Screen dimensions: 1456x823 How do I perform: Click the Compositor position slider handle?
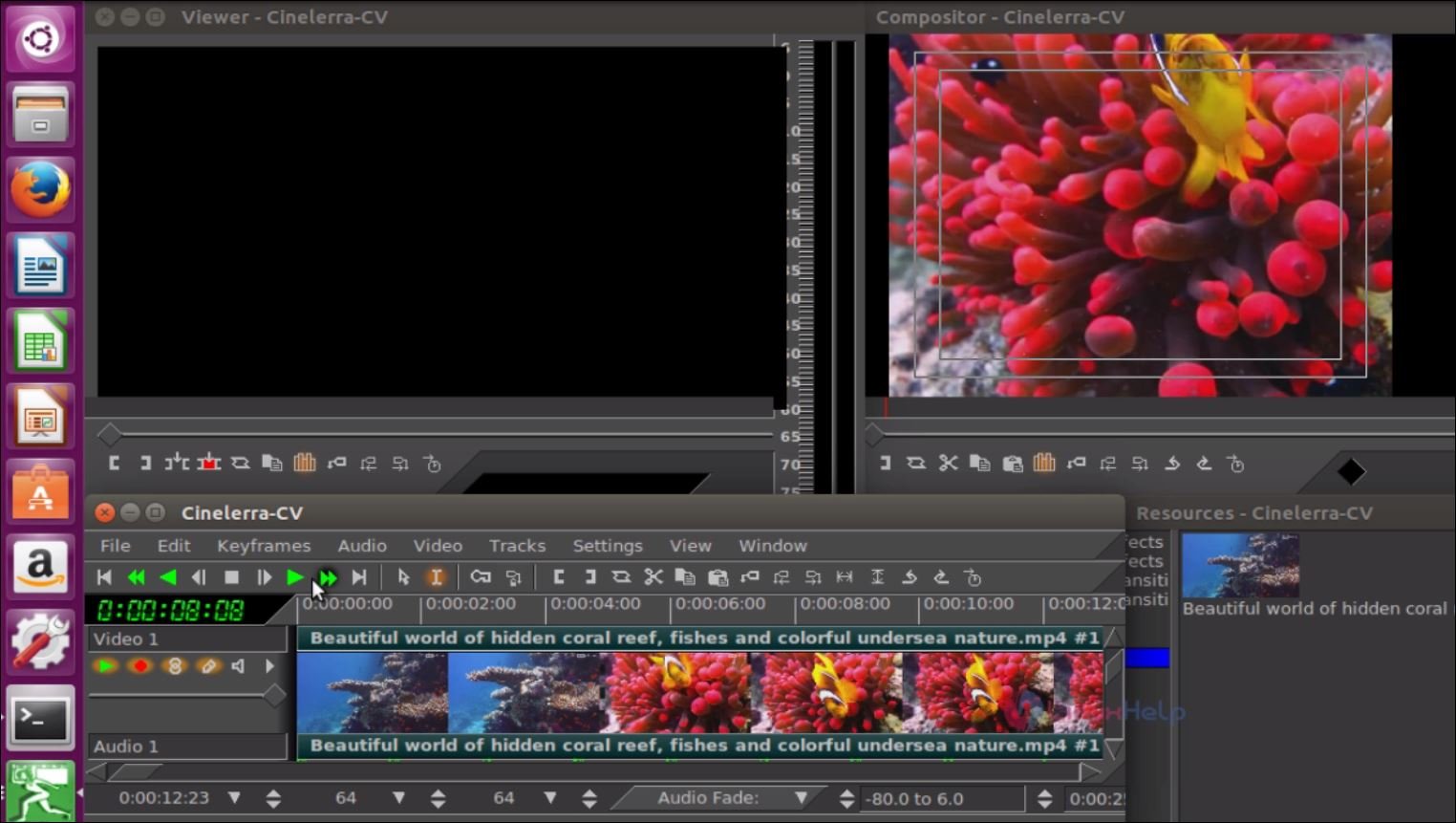[875, 435]
